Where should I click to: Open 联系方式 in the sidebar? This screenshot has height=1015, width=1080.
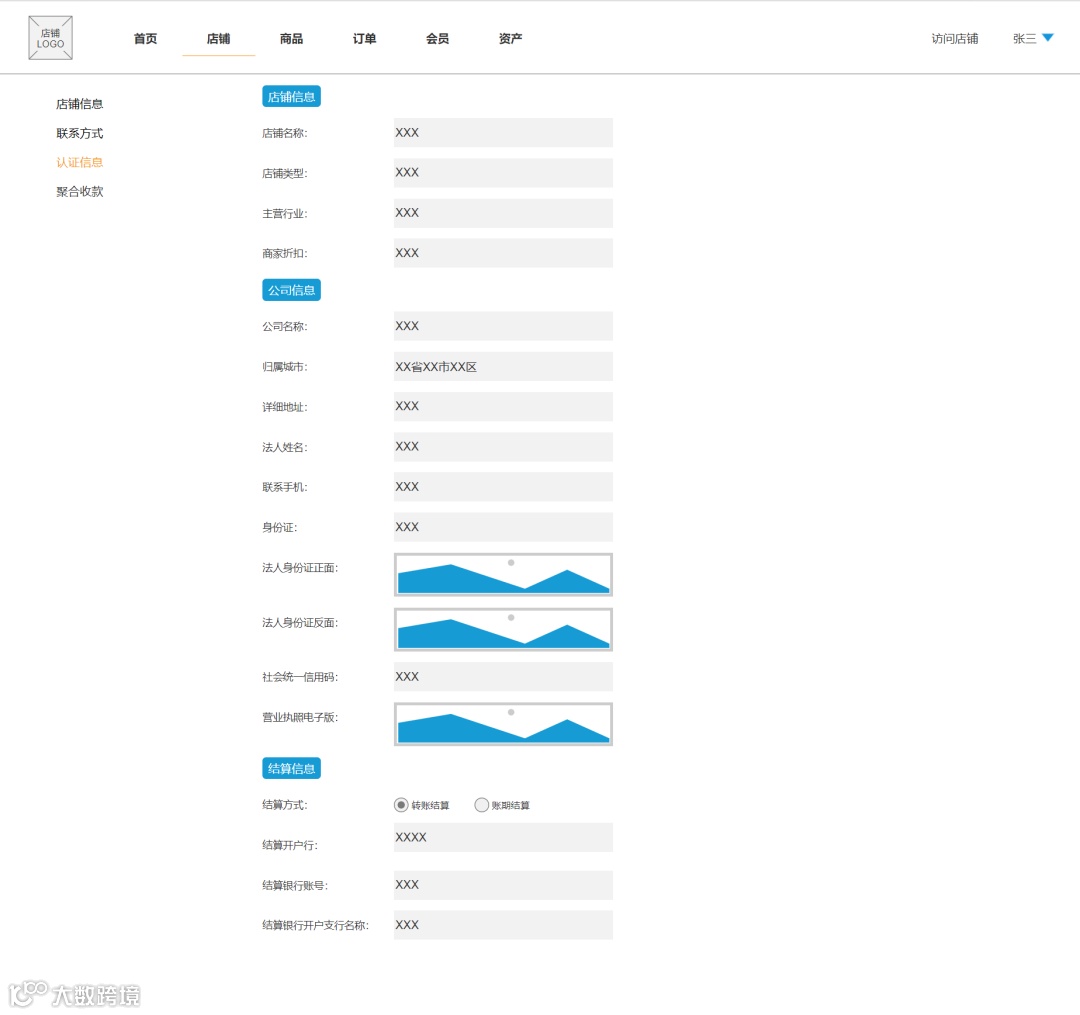coord(80,133)
